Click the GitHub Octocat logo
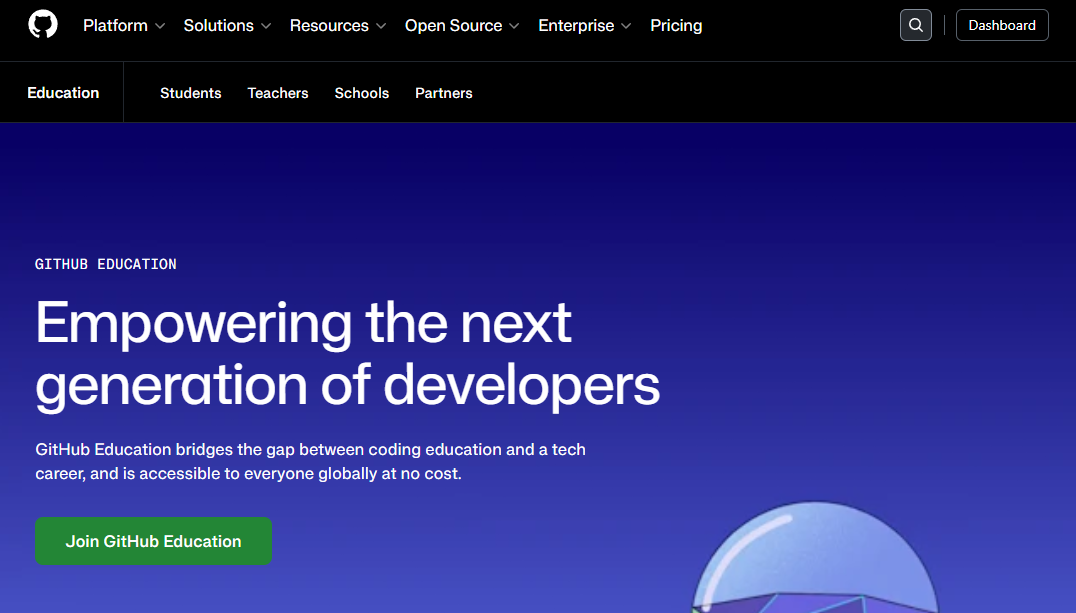The width and height of the screenshot is (1076, 613). 43,25
